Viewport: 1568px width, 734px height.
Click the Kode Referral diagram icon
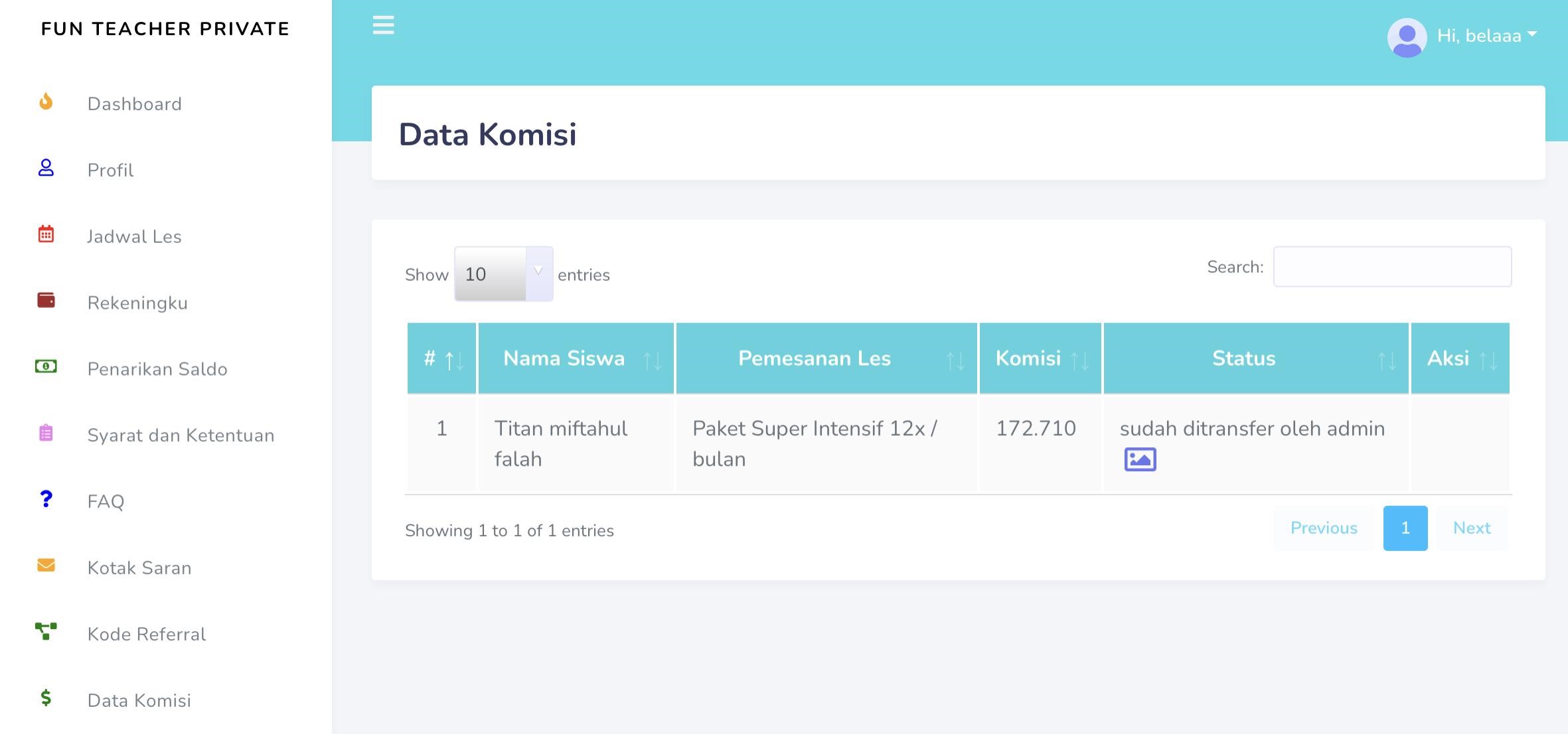point(46,631)
